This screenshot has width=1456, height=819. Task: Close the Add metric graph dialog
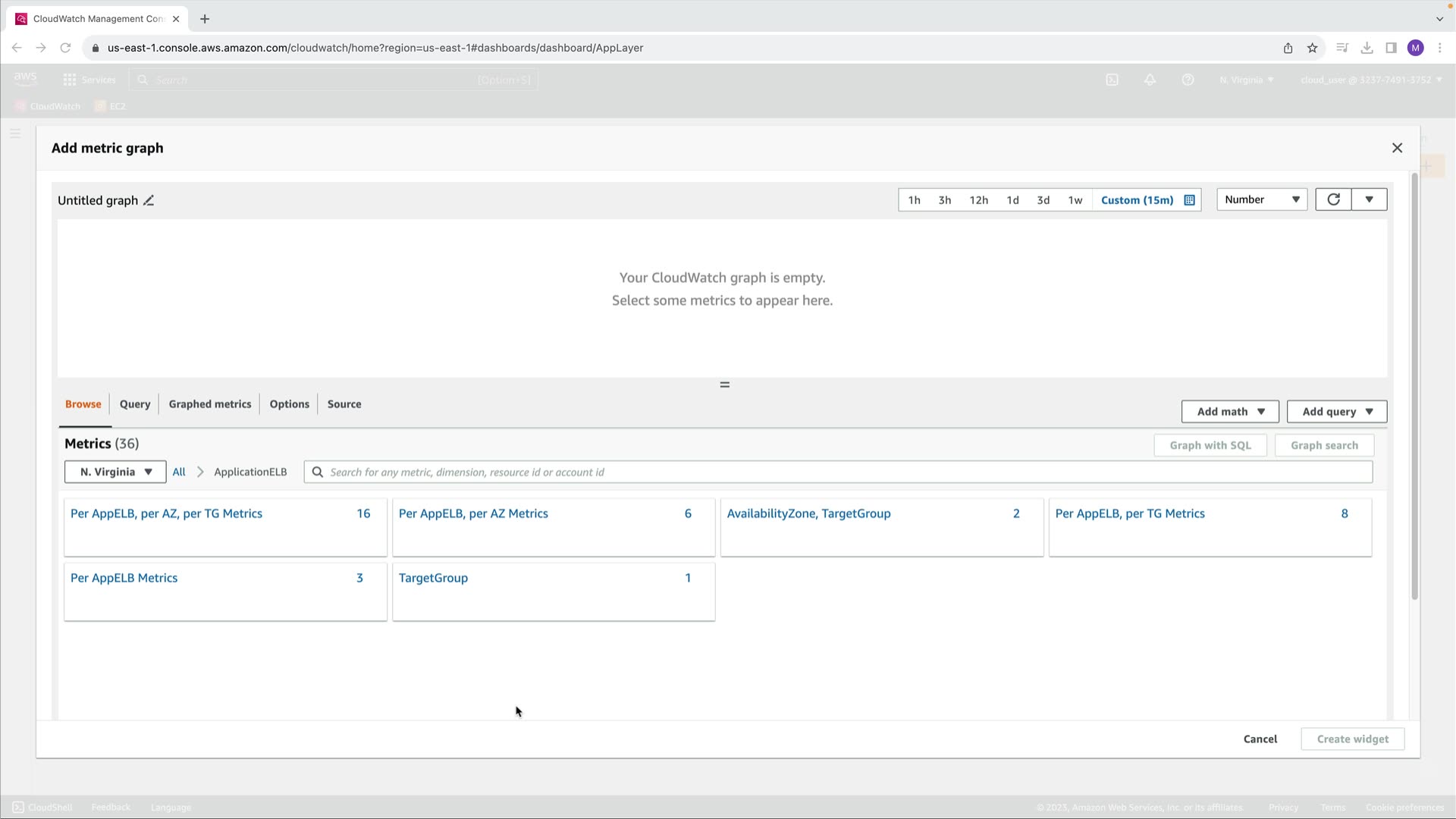(x=1397, y=148)
